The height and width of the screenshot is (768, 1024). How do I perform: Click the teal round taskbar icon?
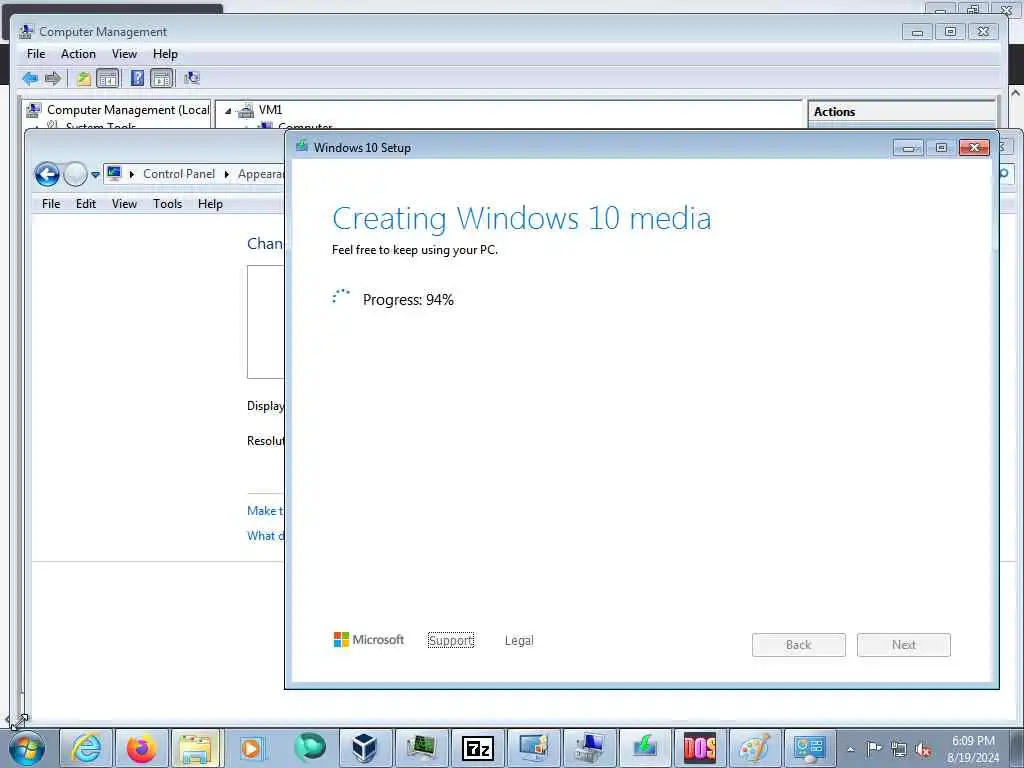(x=310, y=747)
